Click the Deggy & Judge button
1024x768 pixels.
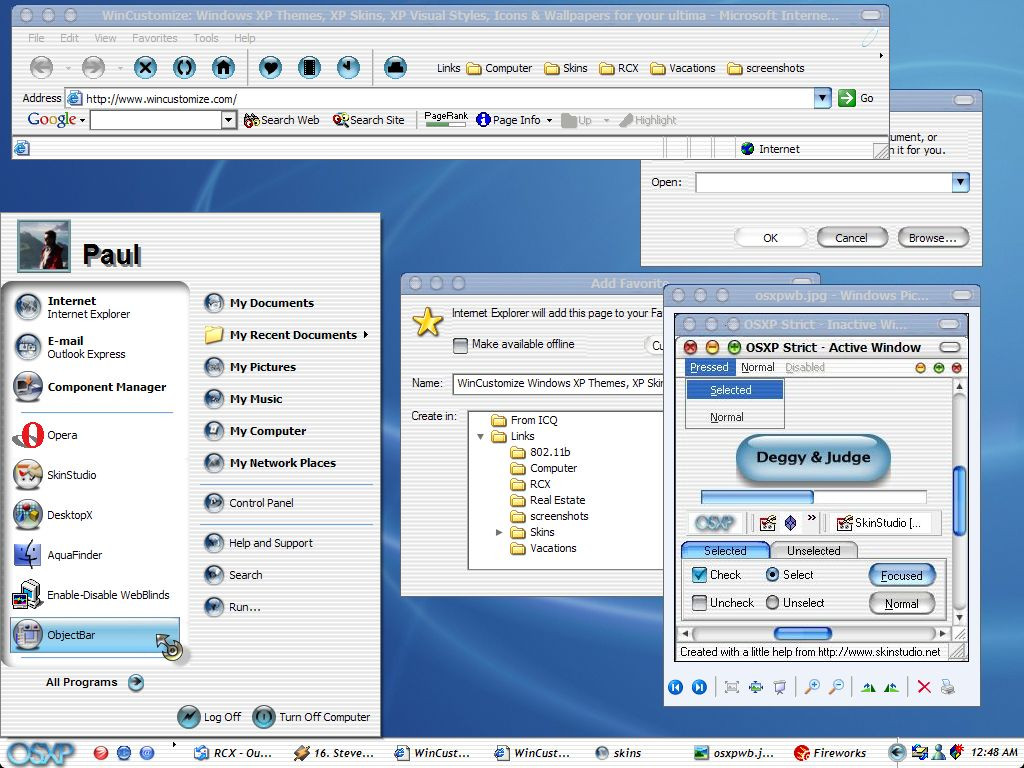813,458
